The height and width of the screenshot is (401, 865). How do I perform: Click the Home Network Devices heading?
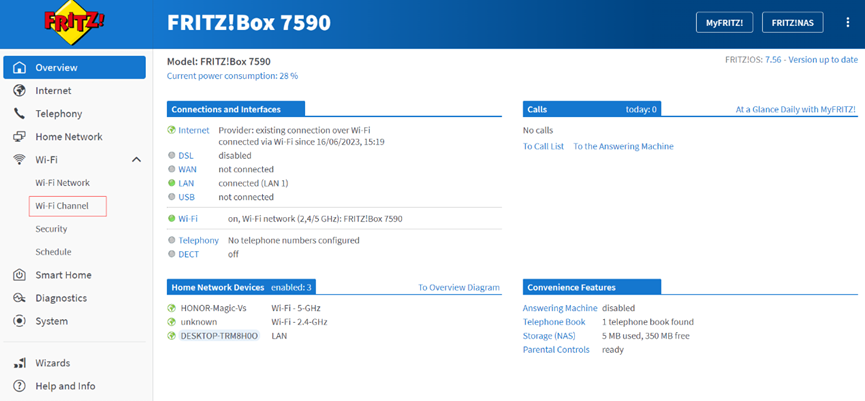[218, 287]
